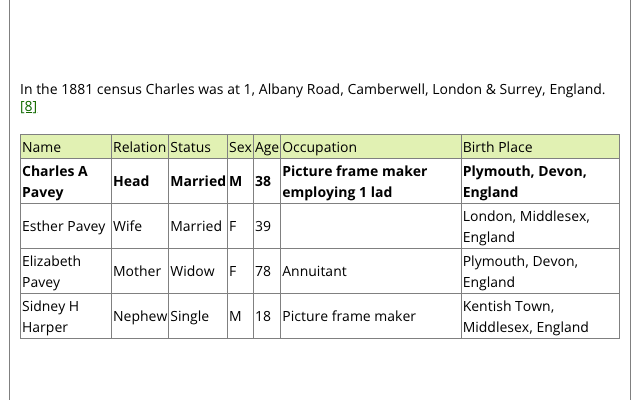Select the Elizabeth Pavey name cell
Viewport: 640px width, 400px height.
pyautogui.click(x=66, y=271)
